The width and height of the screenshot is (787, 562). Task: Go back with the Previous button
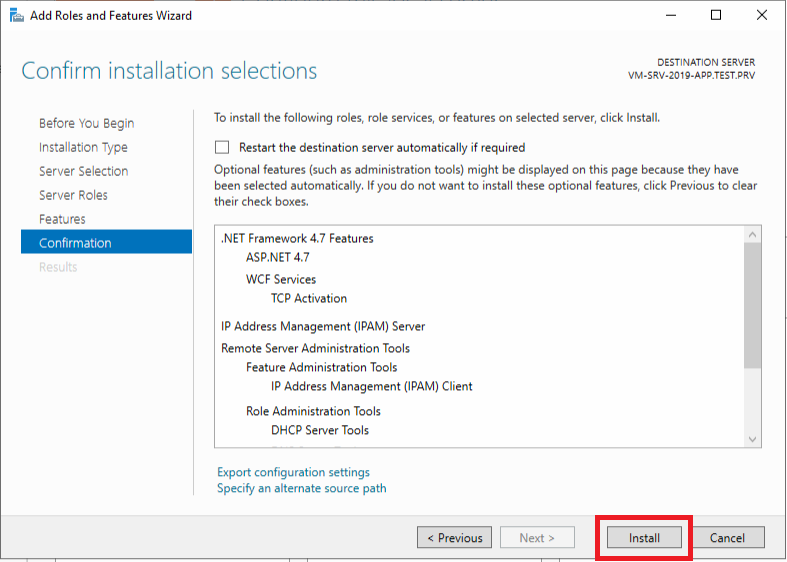tap(454, 537)
